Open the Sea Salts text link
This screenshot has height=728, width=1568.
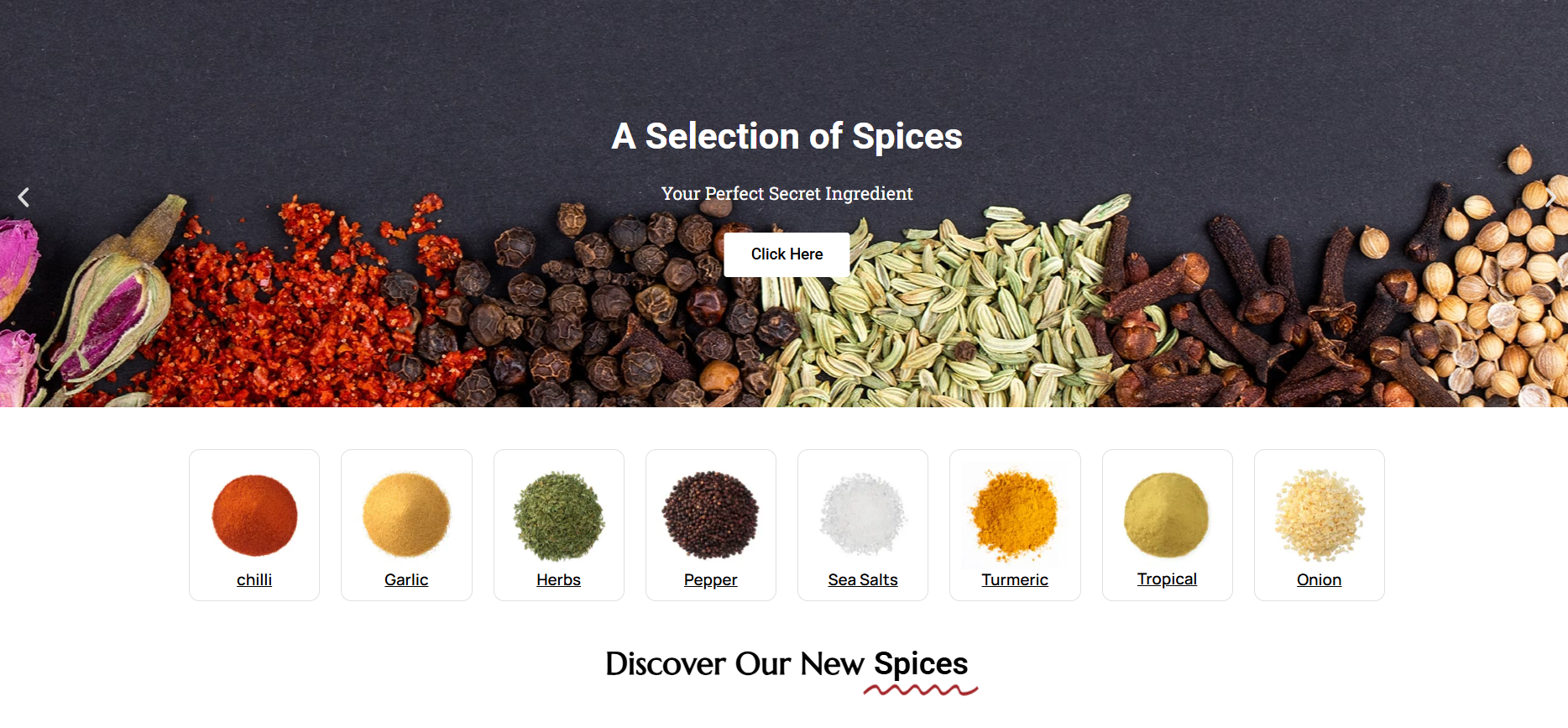(x=863, y=579)
